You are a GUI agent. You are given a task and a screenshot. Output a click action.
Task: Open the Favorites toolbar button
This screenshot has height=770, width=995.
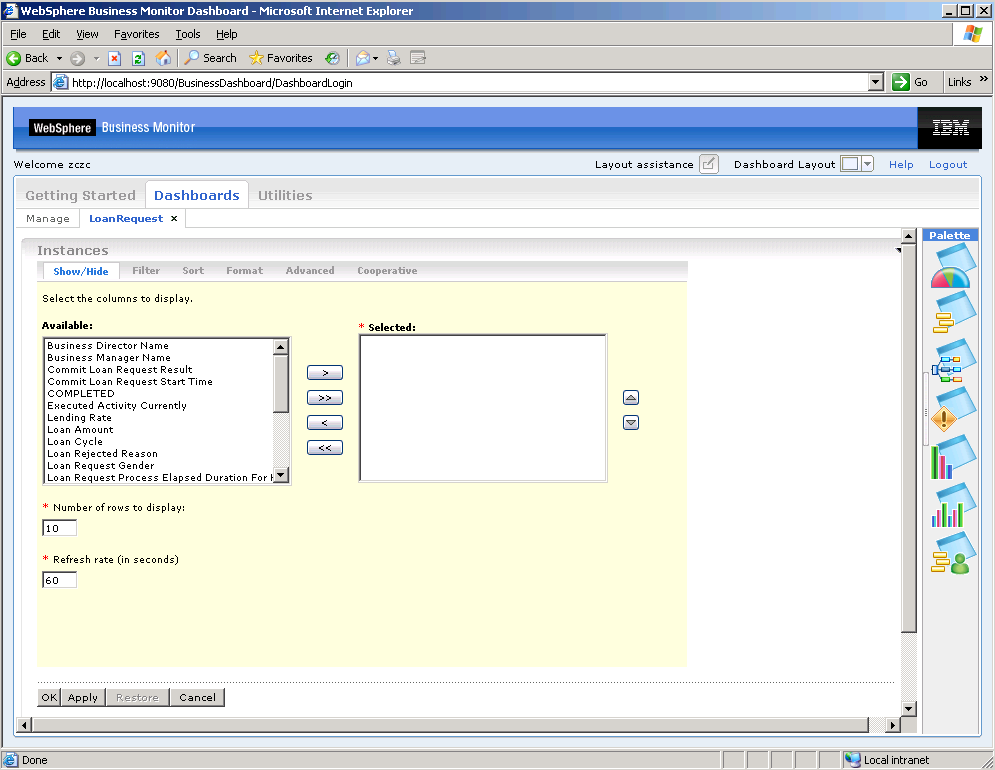coord(280,58)
